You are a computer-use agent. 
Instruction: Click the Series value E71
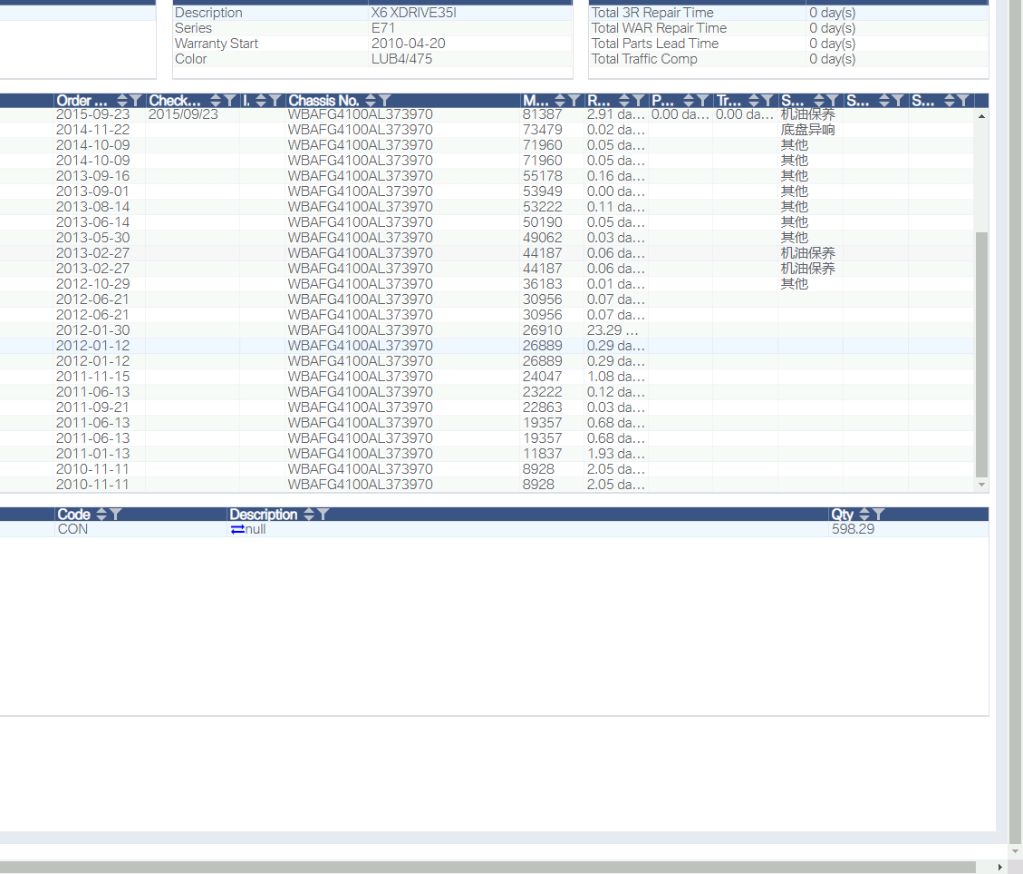[x=383, y=28]
